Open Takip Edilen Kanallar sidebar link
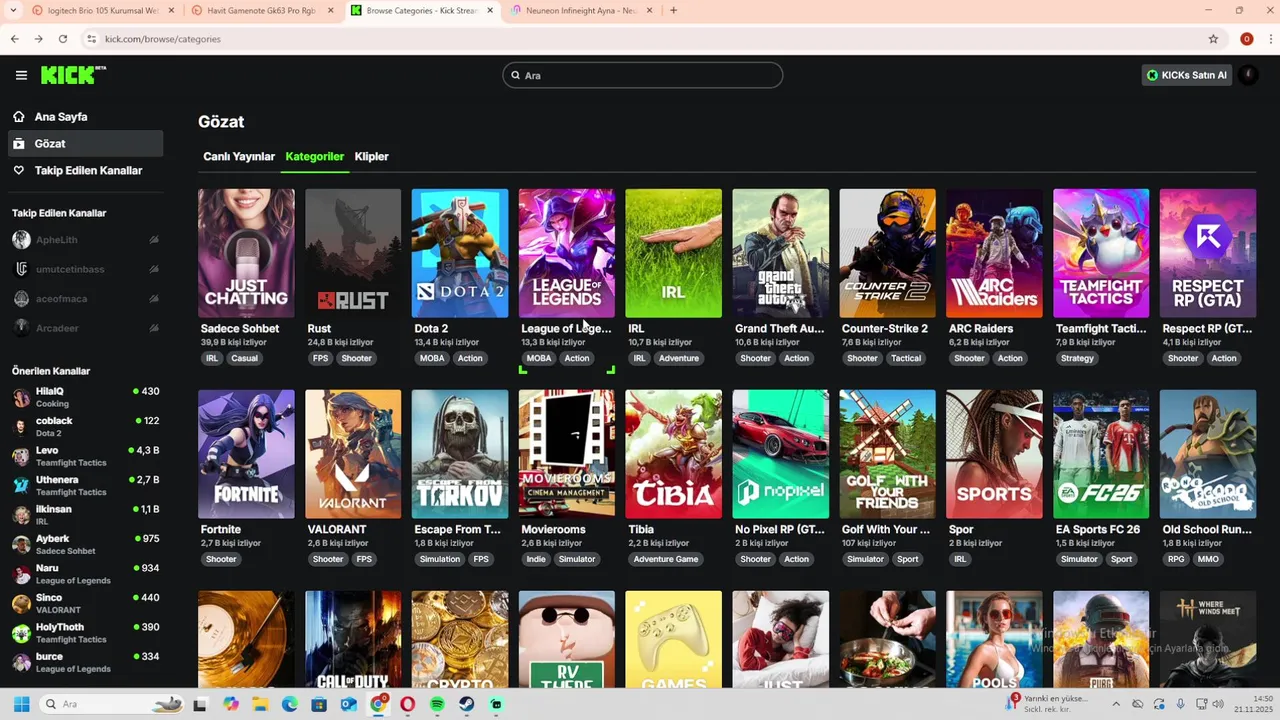The width and height of the screenshot is (1280, 720). coord(85,171)
